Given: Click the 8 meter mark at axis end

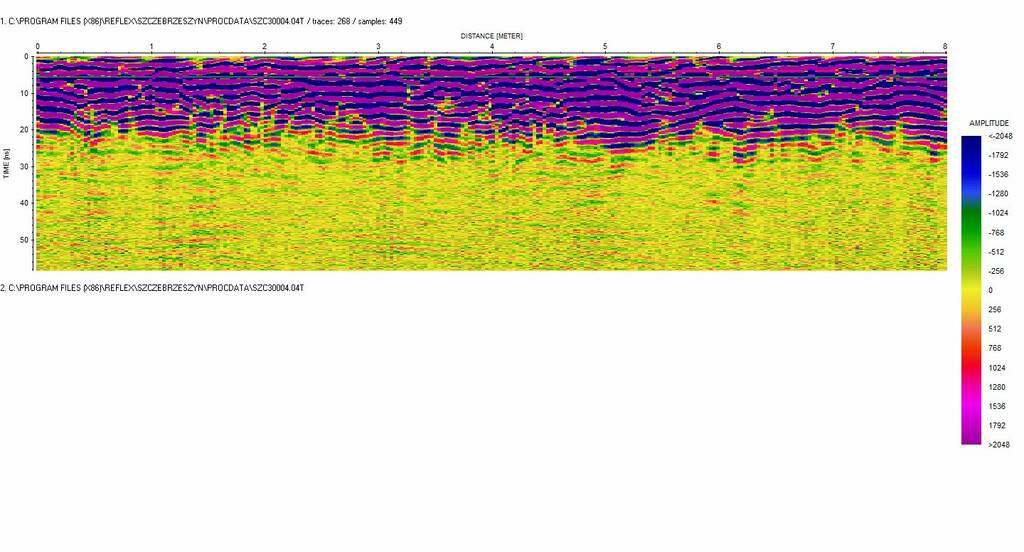Looking at the screenshot, I should (x=944, y=47).
